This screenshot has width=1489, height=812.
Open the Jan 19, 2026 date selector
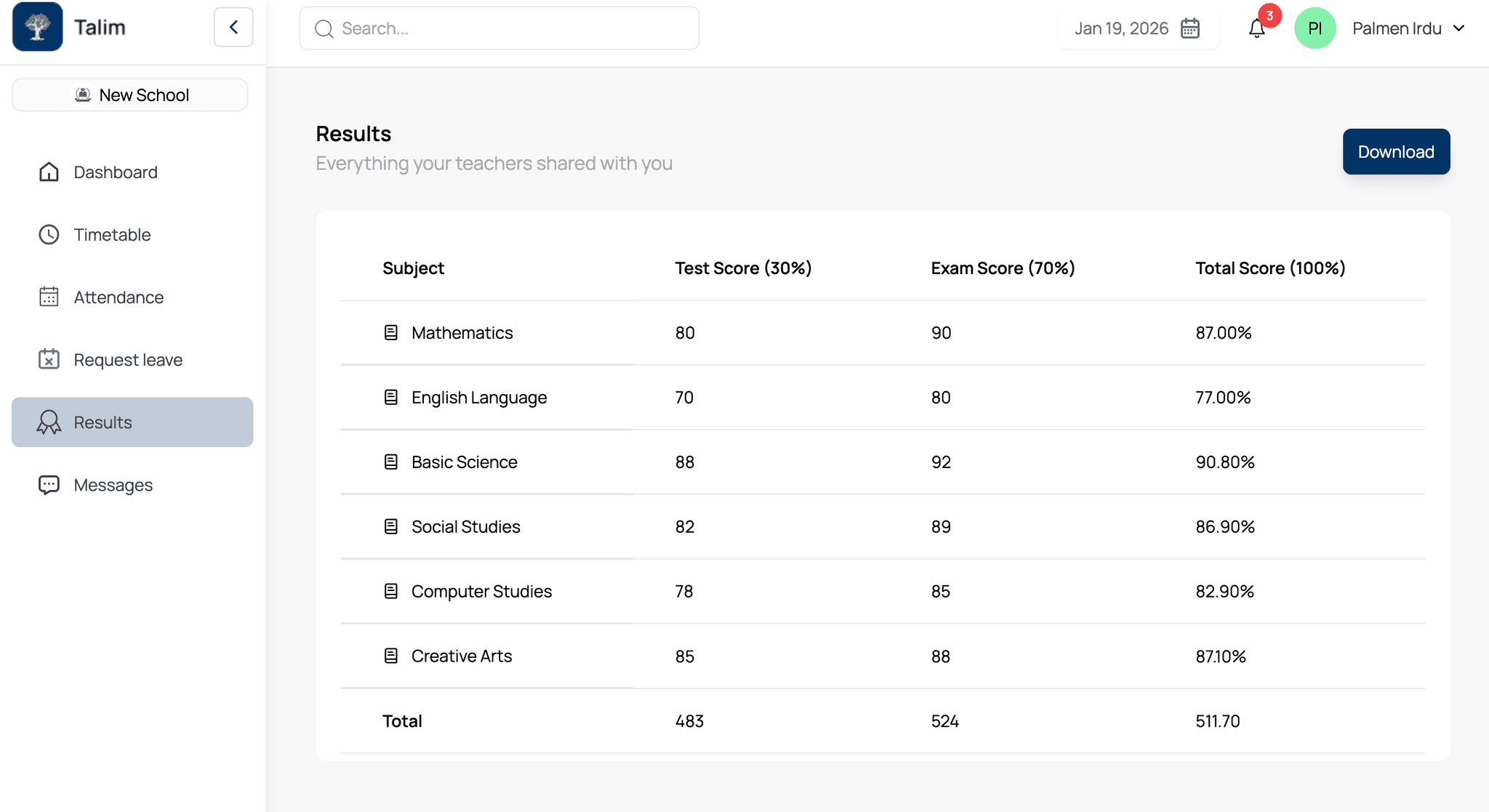coord(1122,28)
